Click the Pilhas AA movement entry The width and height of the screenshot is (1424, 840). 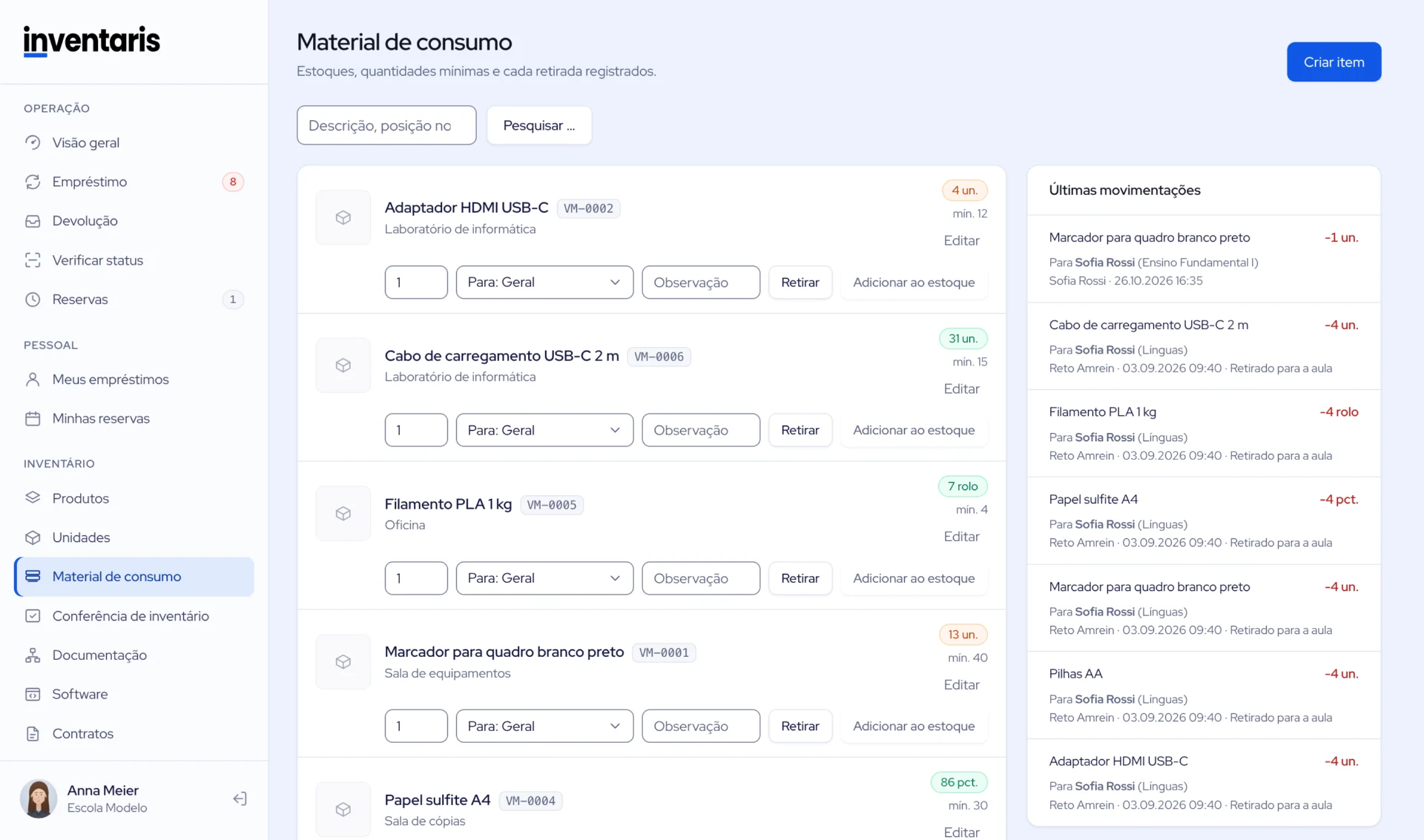[x=1203, y=695]
